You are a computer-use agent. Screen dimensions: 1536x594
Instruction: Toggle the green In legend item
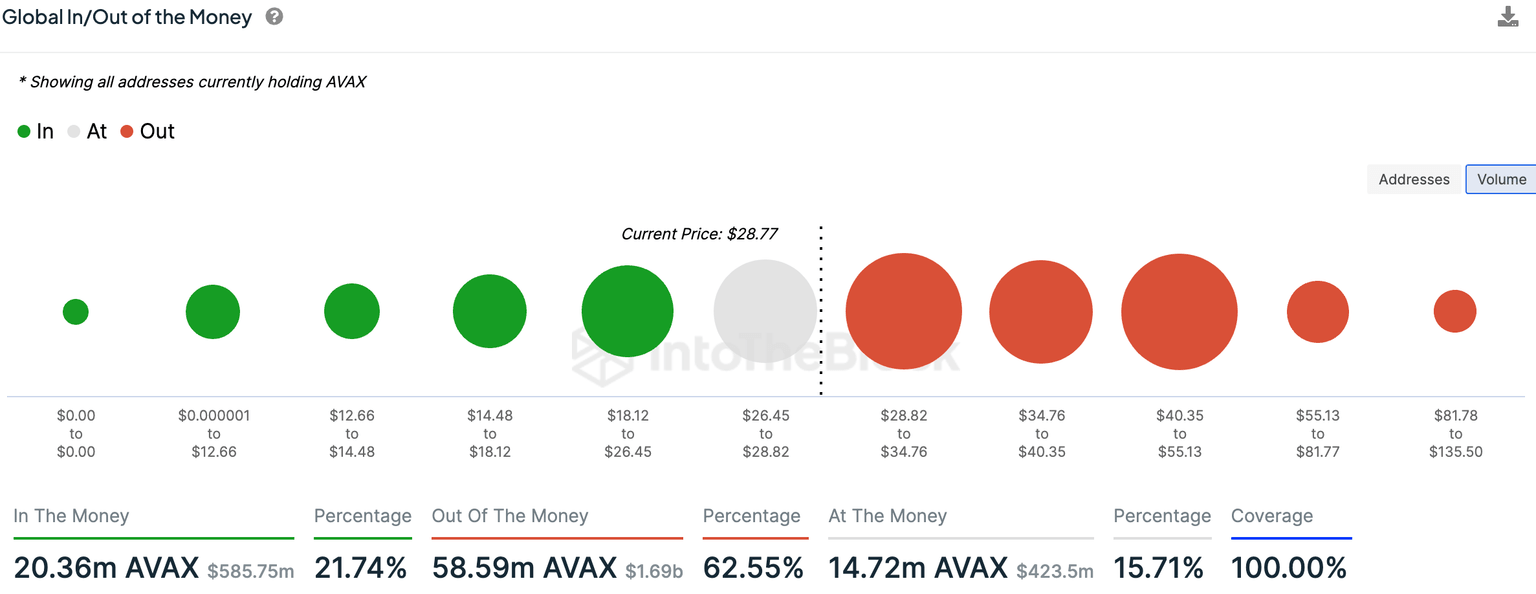pyautogui.click(x=36, y=131)
